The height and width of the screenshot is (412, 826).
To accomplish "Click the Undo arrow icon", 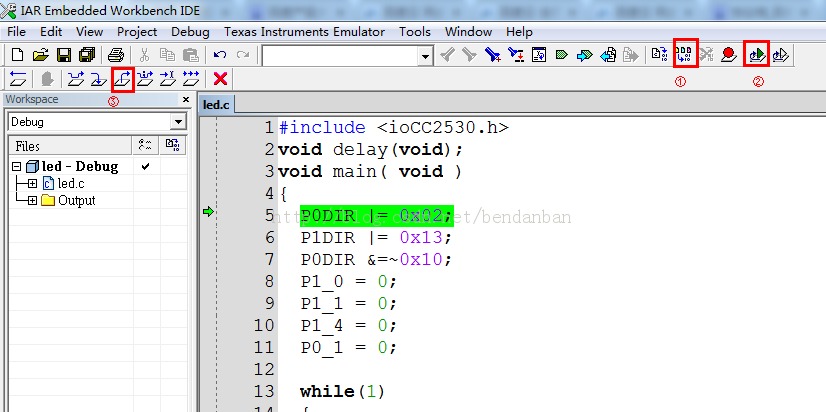I will (219, 55).
